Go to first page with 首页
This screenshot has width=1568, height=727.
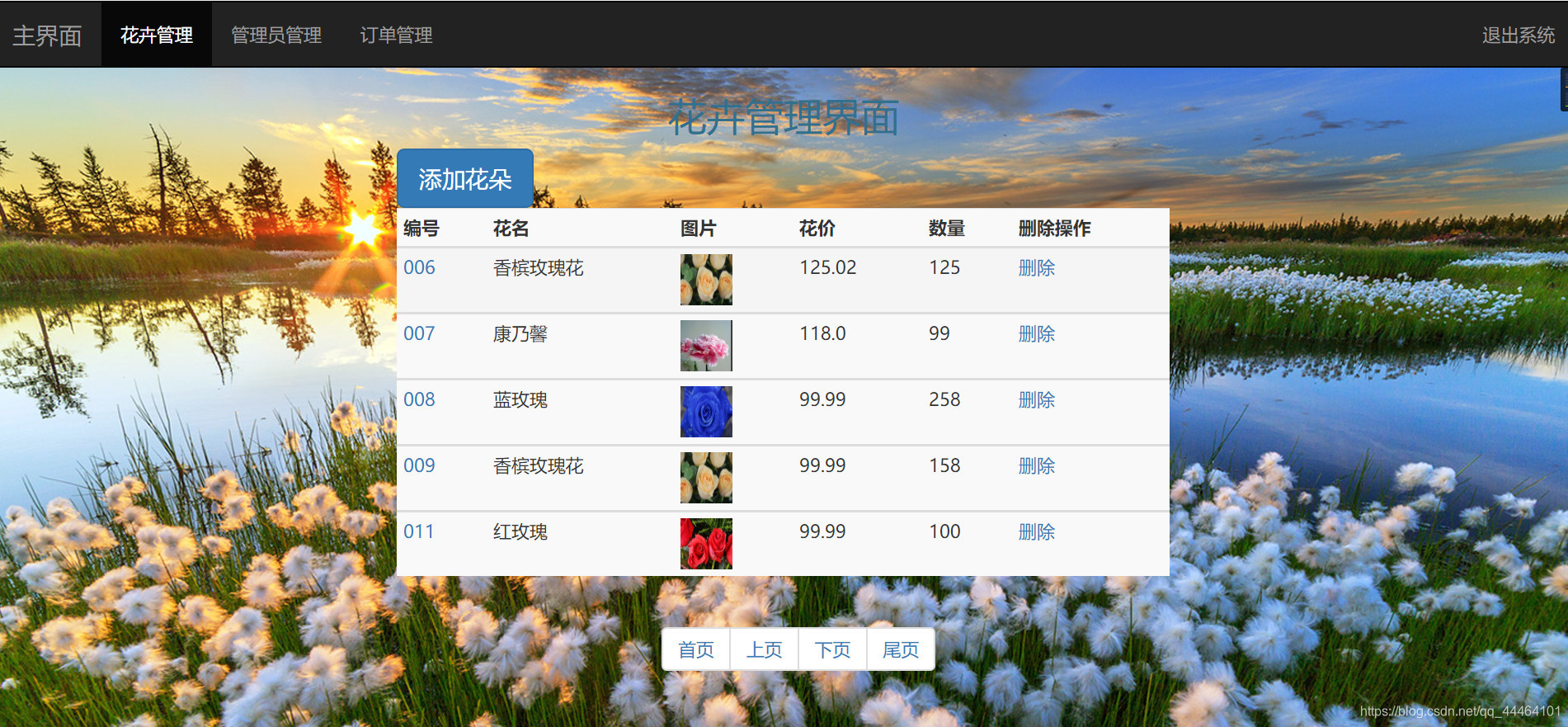click(696, 649)
